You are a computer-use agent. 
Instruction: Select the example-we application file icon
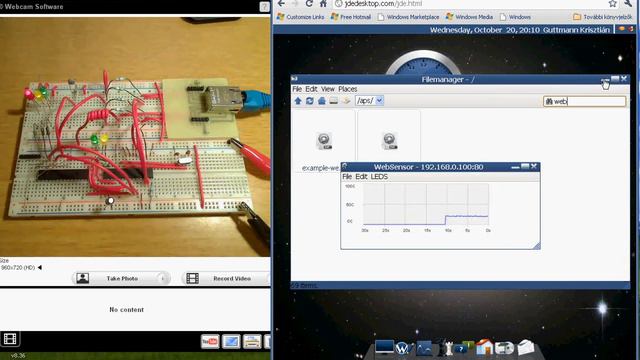tap(324, 141)
